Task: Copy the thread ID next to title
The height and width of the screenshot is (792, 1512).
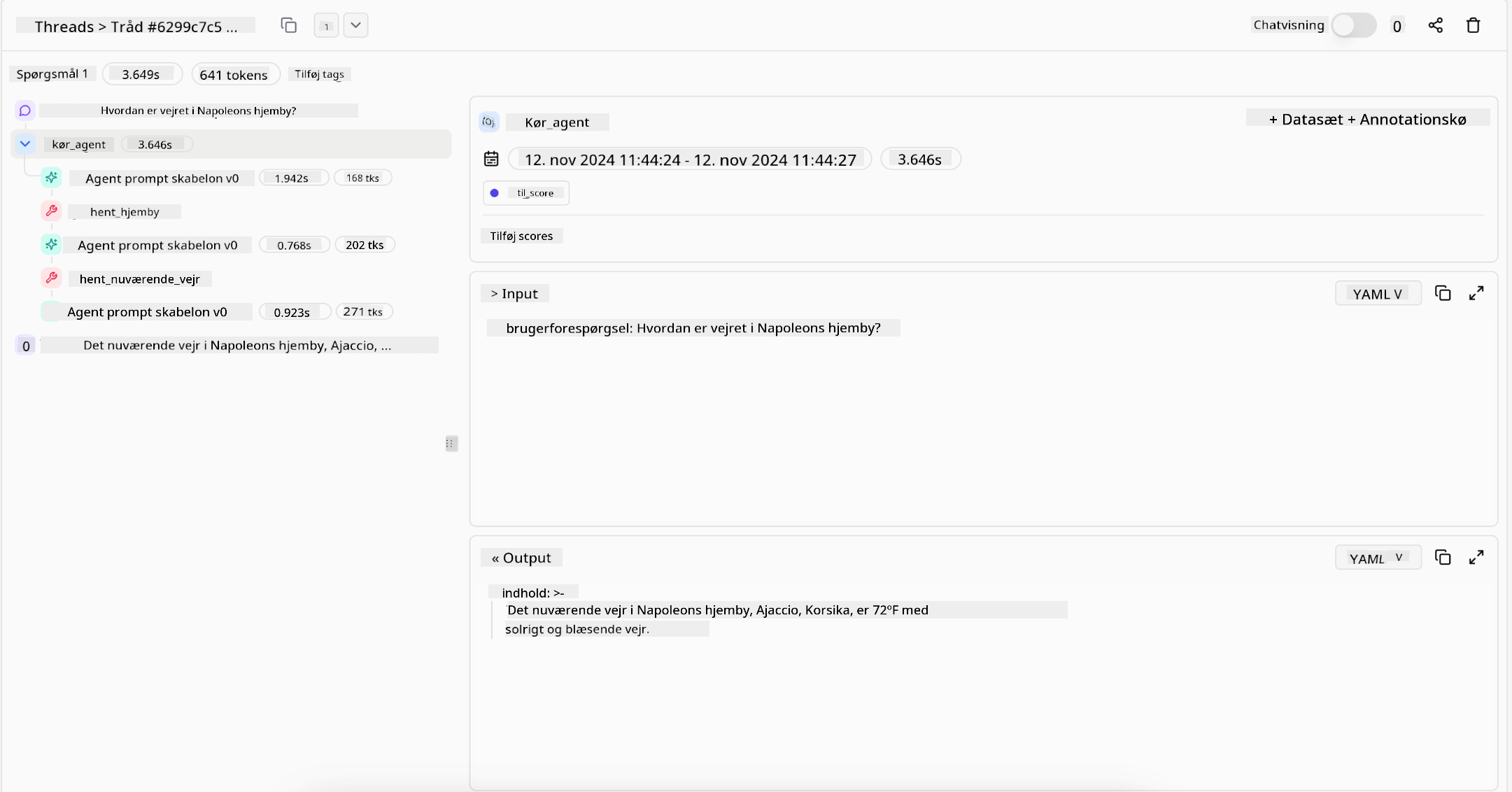Action: point(288,26)
